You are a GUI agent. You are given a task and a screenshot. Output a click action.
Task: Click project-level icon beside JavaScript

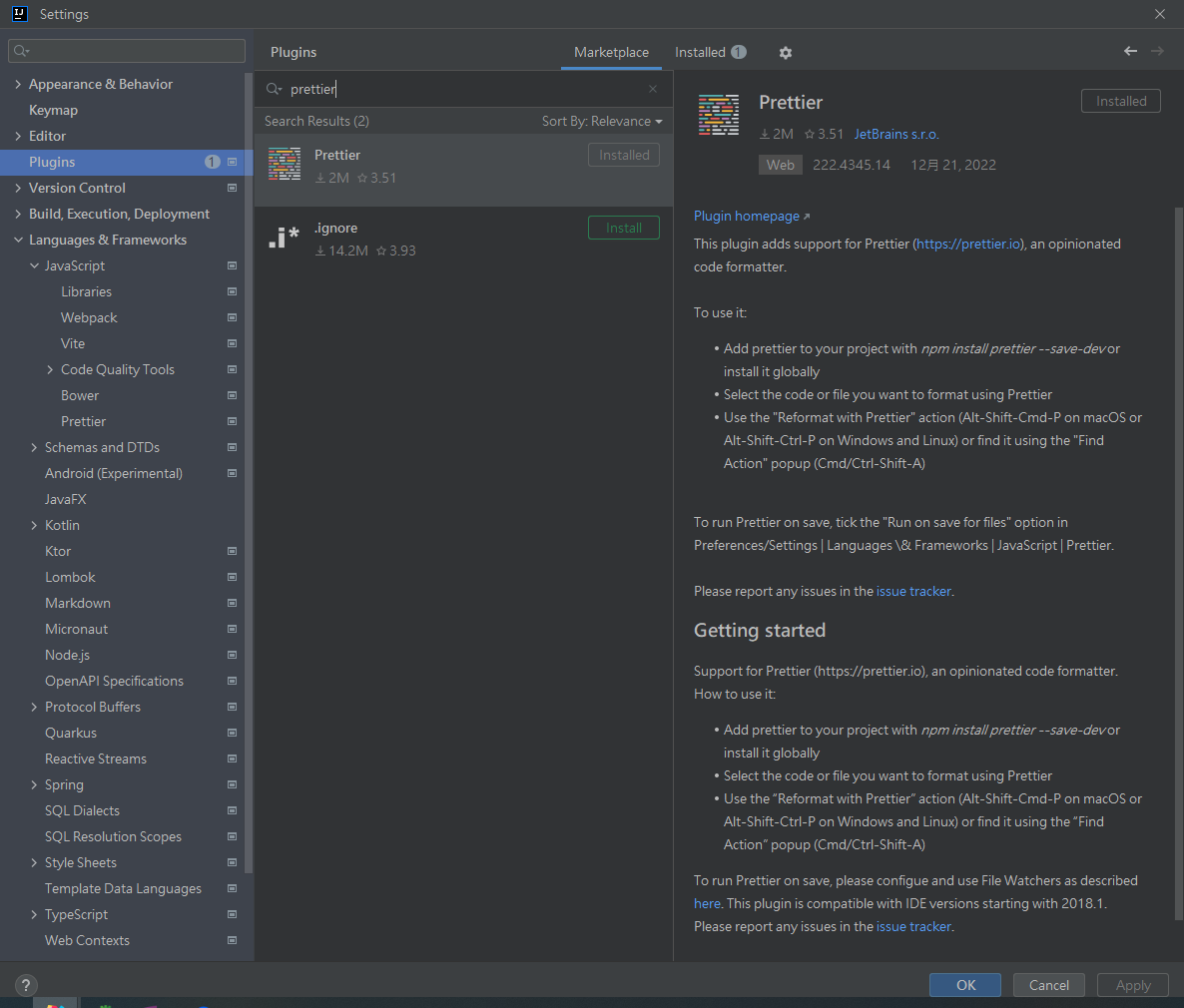click(x=232, y=265)
